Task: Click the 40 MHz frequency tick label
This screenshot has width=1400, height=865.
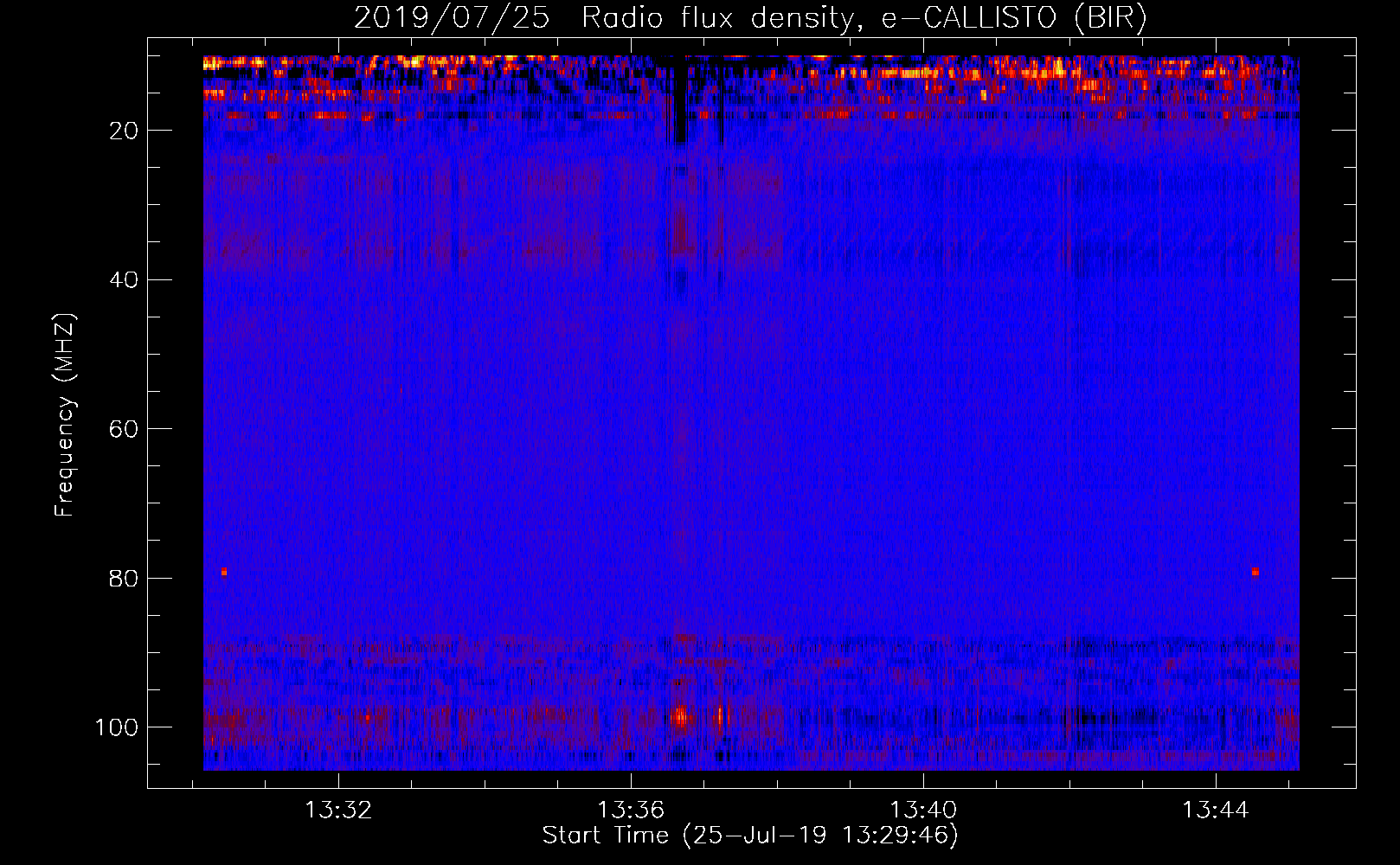Action: [125, 280]
